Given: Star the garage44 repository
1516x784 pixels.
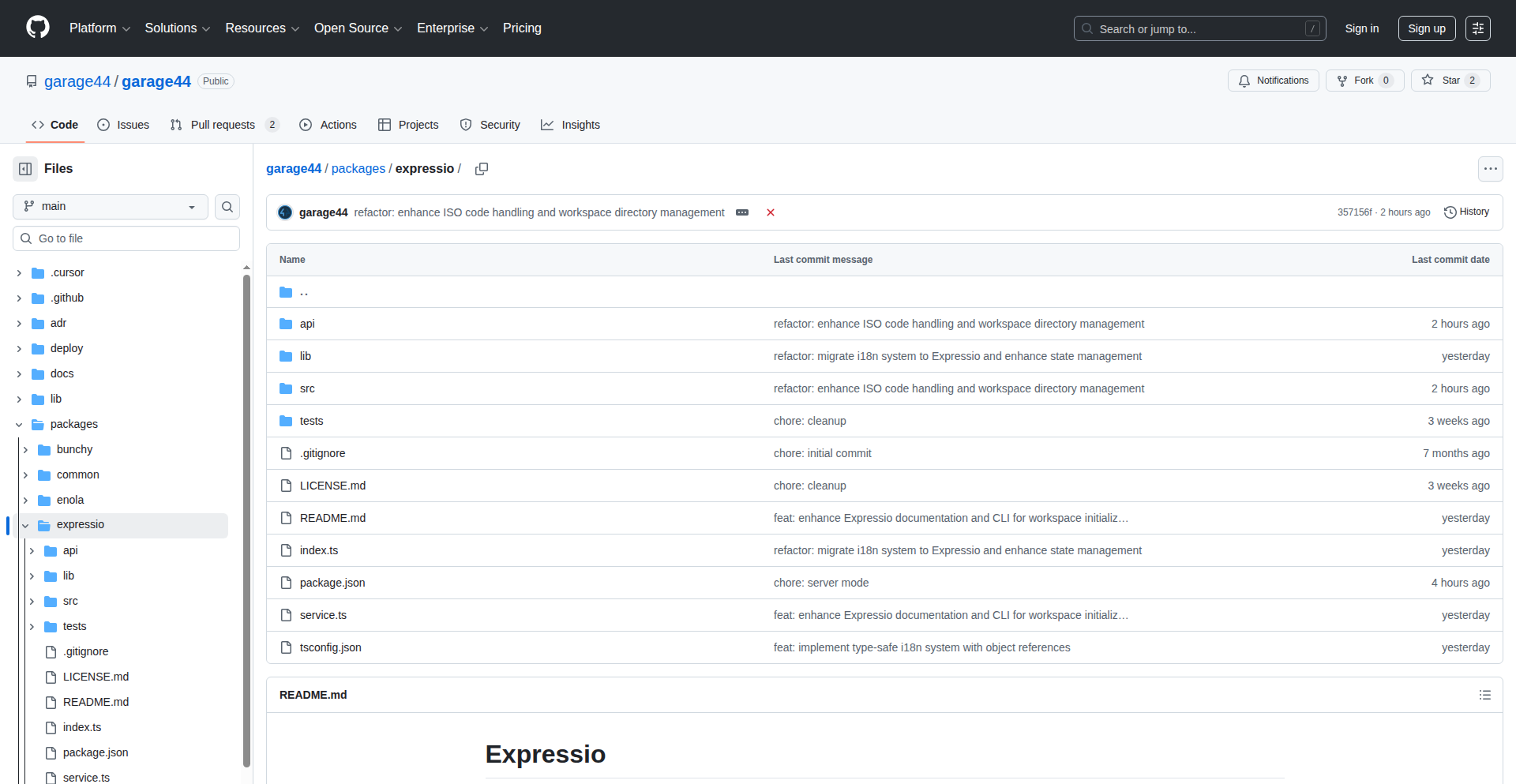Looking at the screenshot, I should [1442, 81].
